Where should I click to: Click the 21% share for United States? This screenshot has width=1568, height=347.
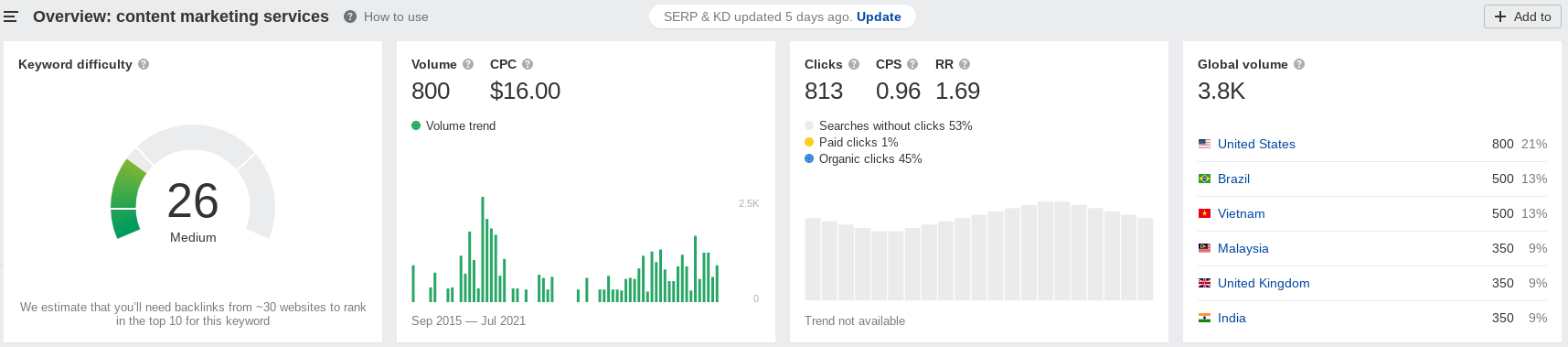(x=1534, y=144)
